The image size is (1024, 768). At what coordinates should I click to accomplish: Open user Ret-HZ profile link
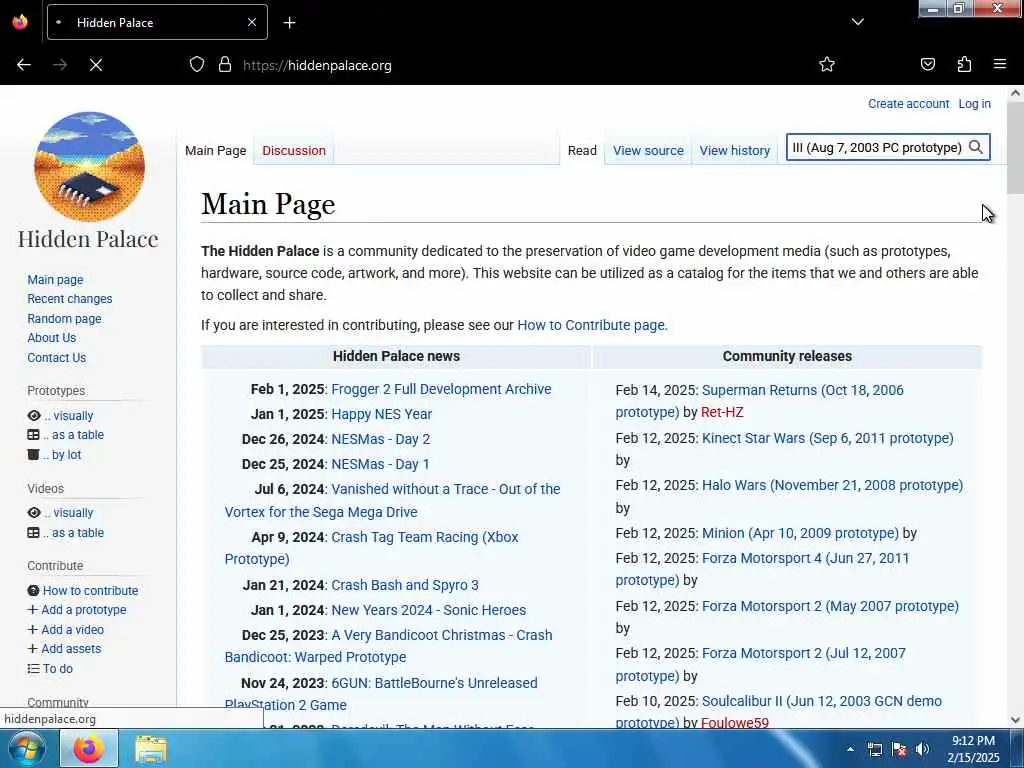(722, 413)
